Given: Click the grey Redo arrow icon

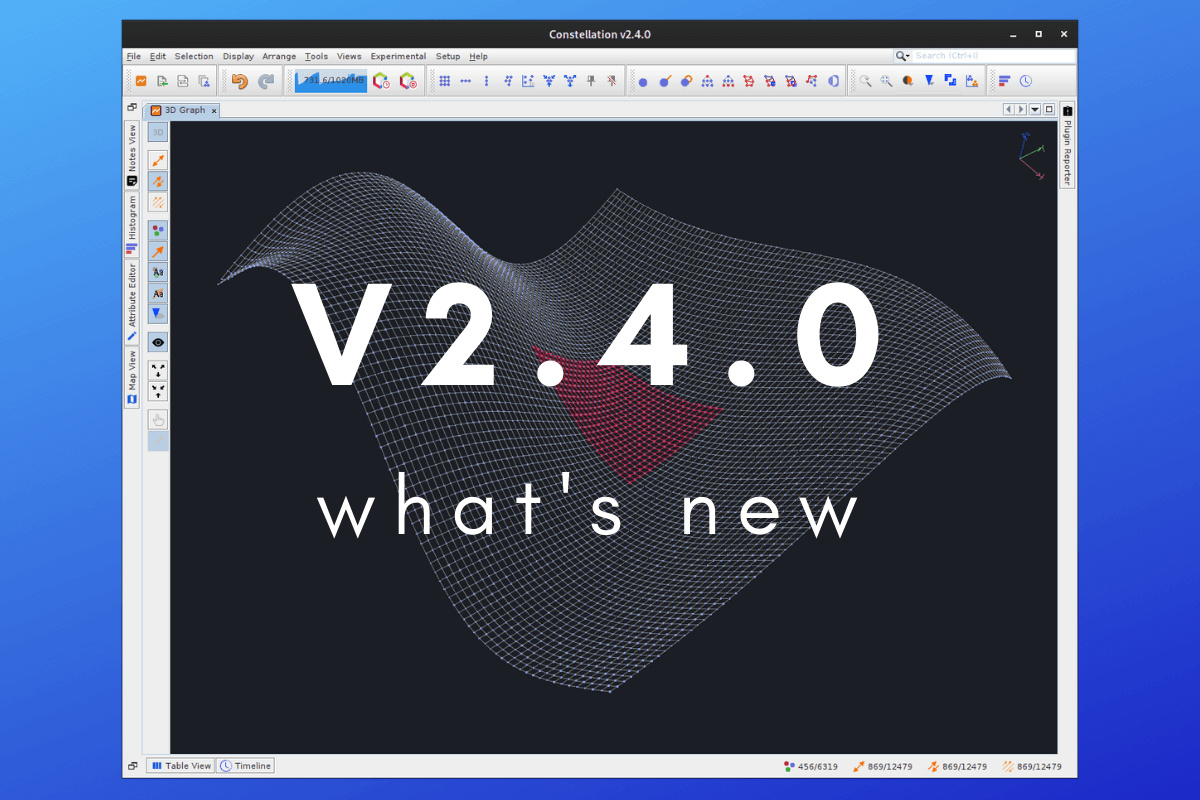Looking at the screenshot, I should (x=265, y=82).
